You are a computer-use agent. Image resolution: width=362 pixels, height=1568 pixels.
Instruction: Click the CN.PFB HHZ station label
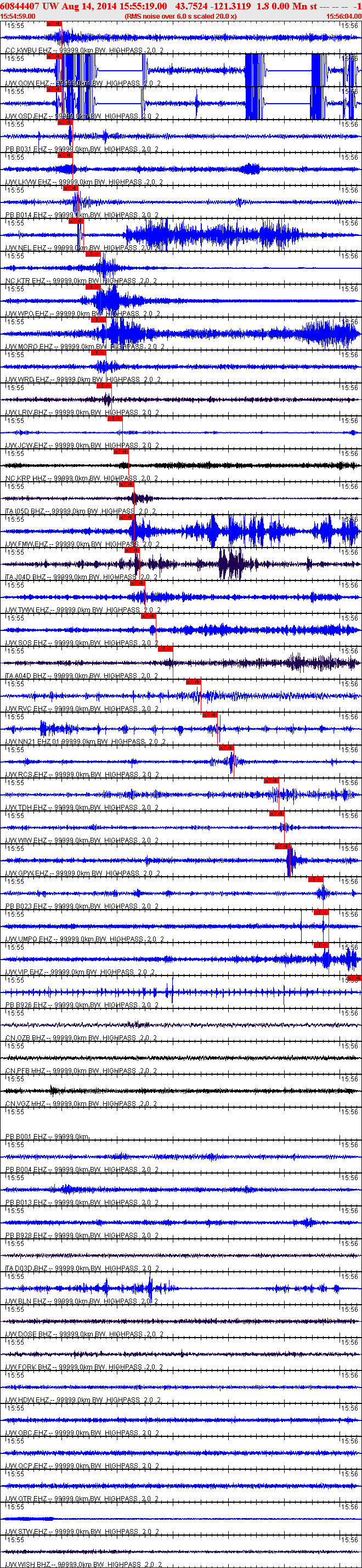tap(81, 1071)
